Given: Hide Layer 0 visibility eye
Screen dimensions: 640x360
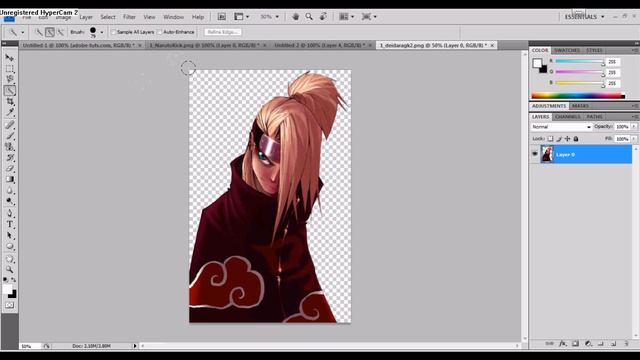Looking at the screenshot, I should (535, 154).
